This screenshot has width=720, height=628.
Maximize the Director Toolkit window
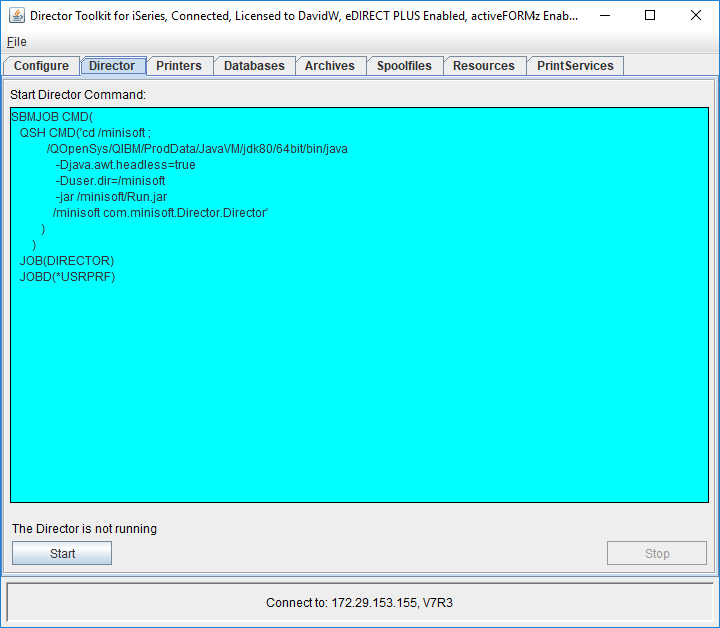650,15
